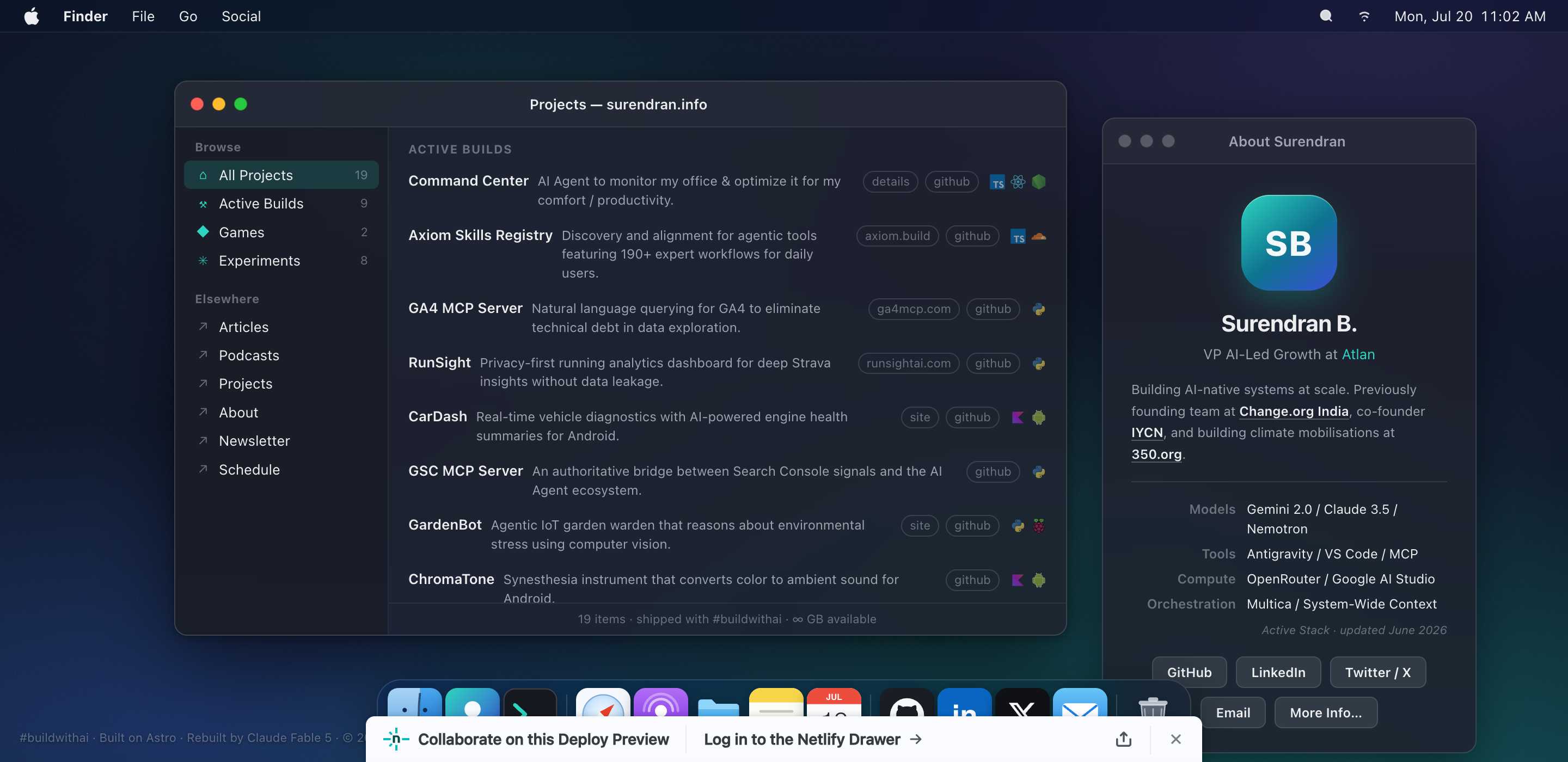Open the Projects link under Elsewhere
The image size is (1568, 762).
click(281, 384)
